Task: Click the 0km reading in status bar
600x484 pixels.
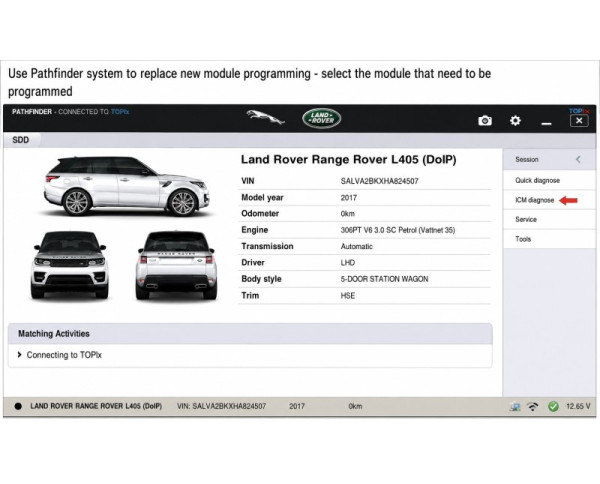Action: [x=355, y=406]
